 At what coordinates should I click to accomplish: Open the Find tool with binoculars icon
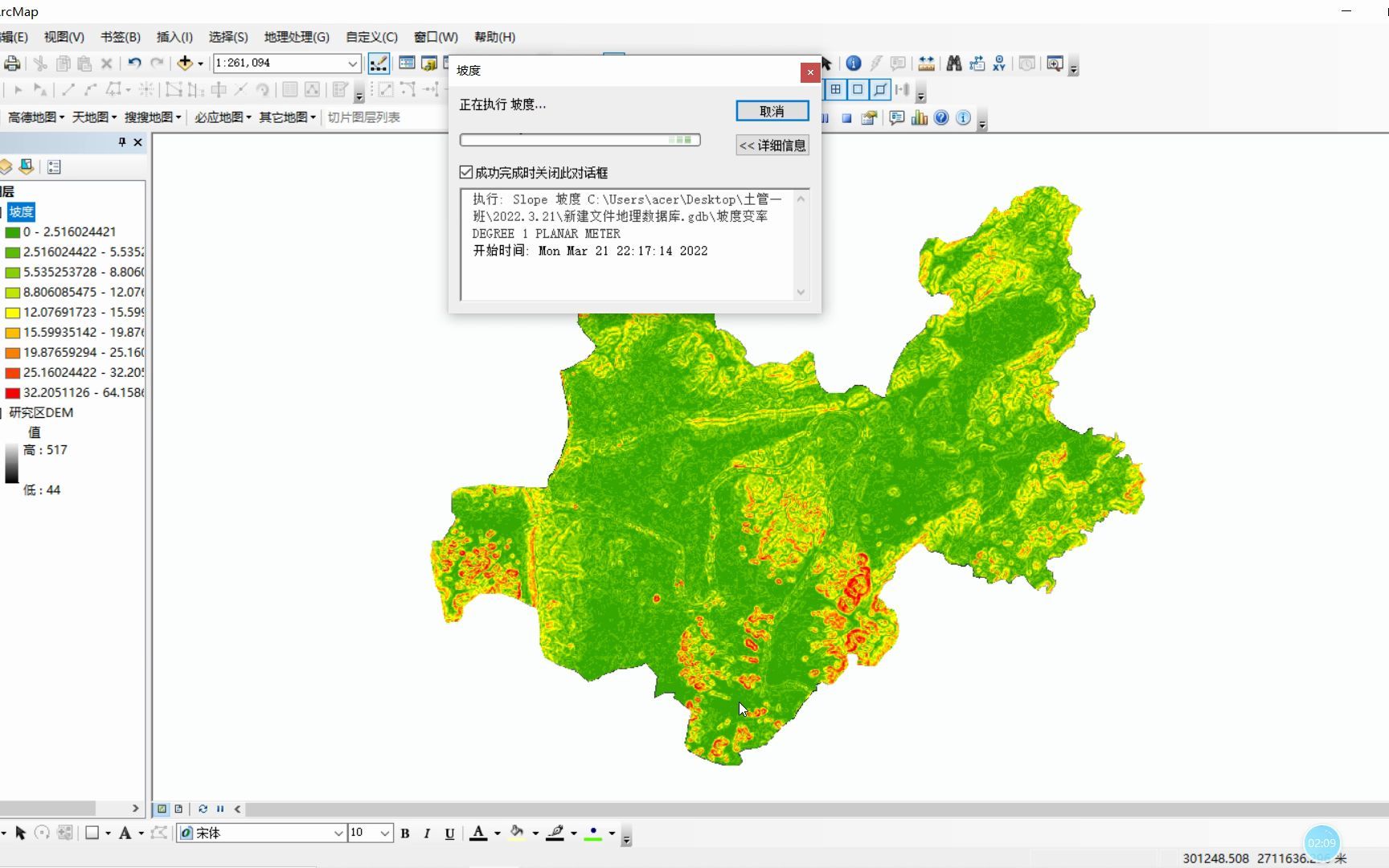tap(954, 63)
